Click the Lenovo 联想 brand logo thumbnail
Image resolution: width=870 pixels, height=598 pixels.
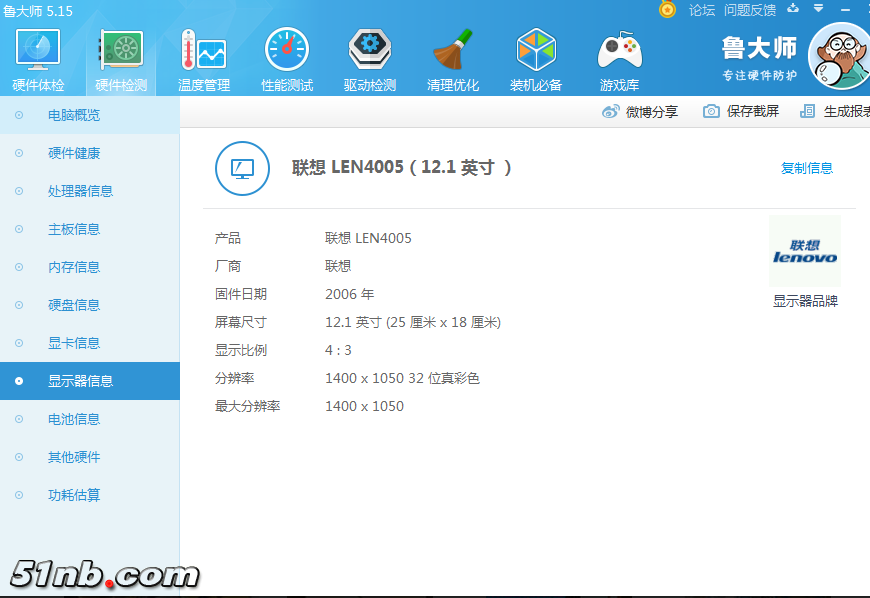(805, 251)
